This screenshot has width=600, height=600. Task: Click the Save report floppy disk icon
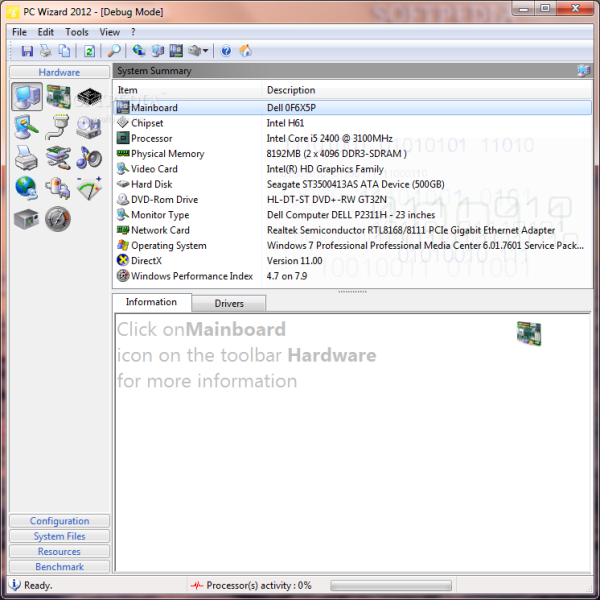[x=27, y=51]
